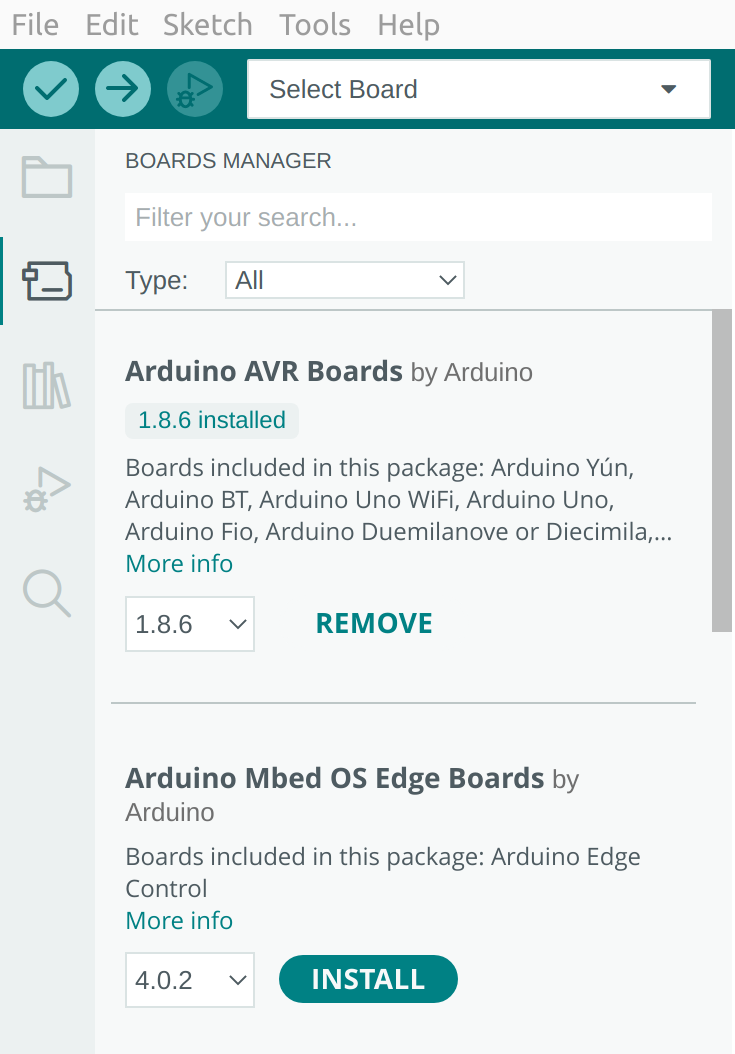
Task: Open the Sketchbook folder sidebar icon
Action: (47, 177)
